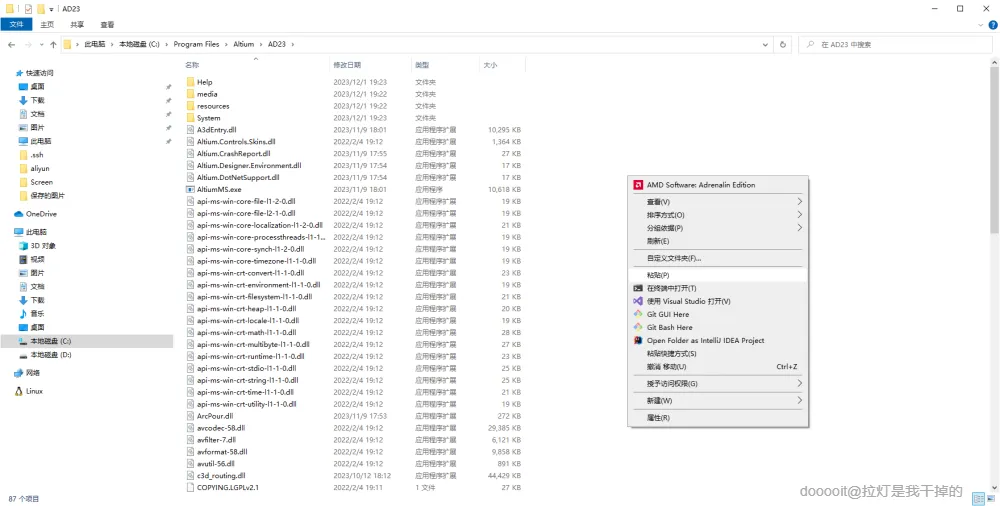
Task: Click Altium in the breadcrumb path
Action: coord(244,45)
